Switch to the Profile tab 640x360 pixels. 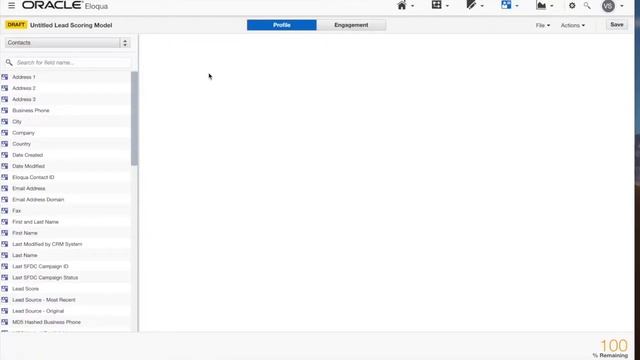tap(282, 25)
